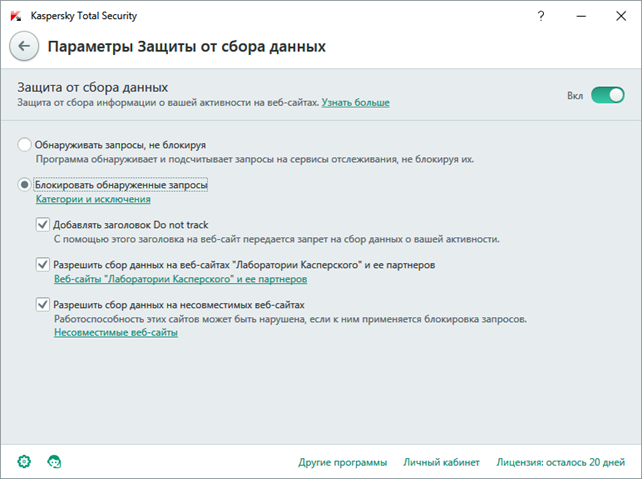Select Обнаруживать запросы, не блокируя option
642x479 pixels.
point(24,145)
